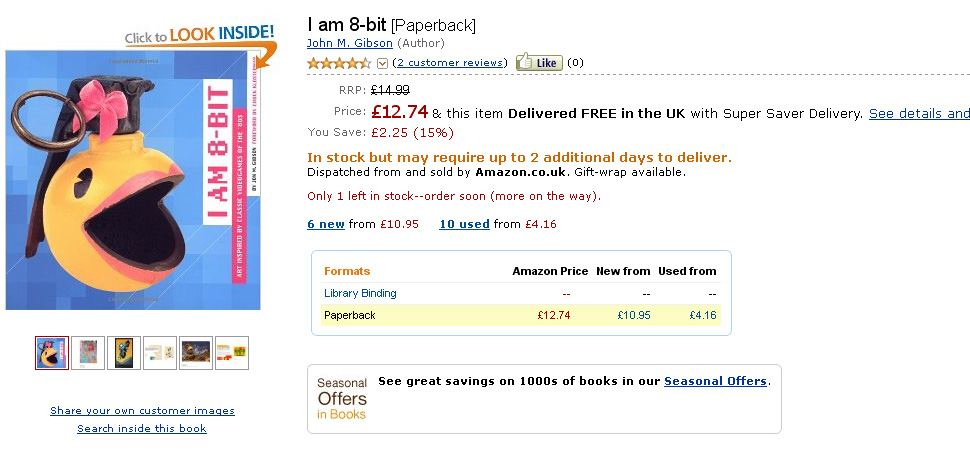
Task: Open the 2 customer reviews link
Action: (450, 63)
